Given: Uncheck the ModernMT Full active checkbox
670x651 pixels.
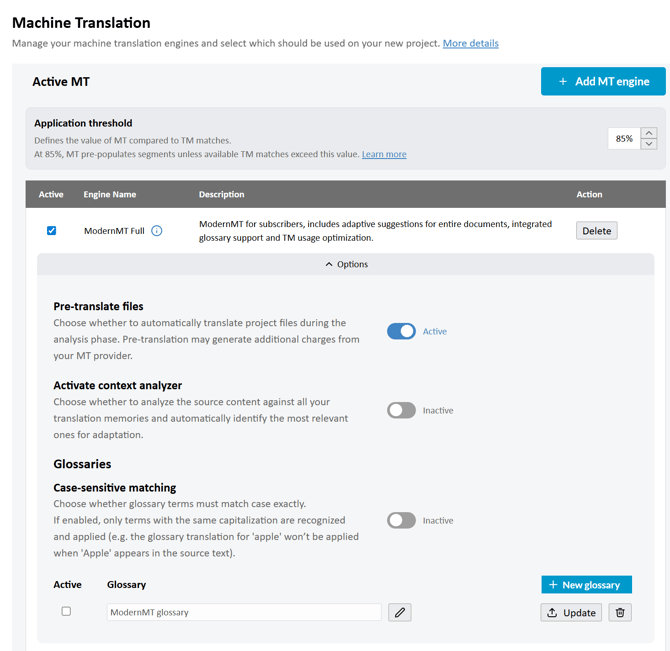Looking at the screenshot, I should pyautogui.click(x=51, y=231).
